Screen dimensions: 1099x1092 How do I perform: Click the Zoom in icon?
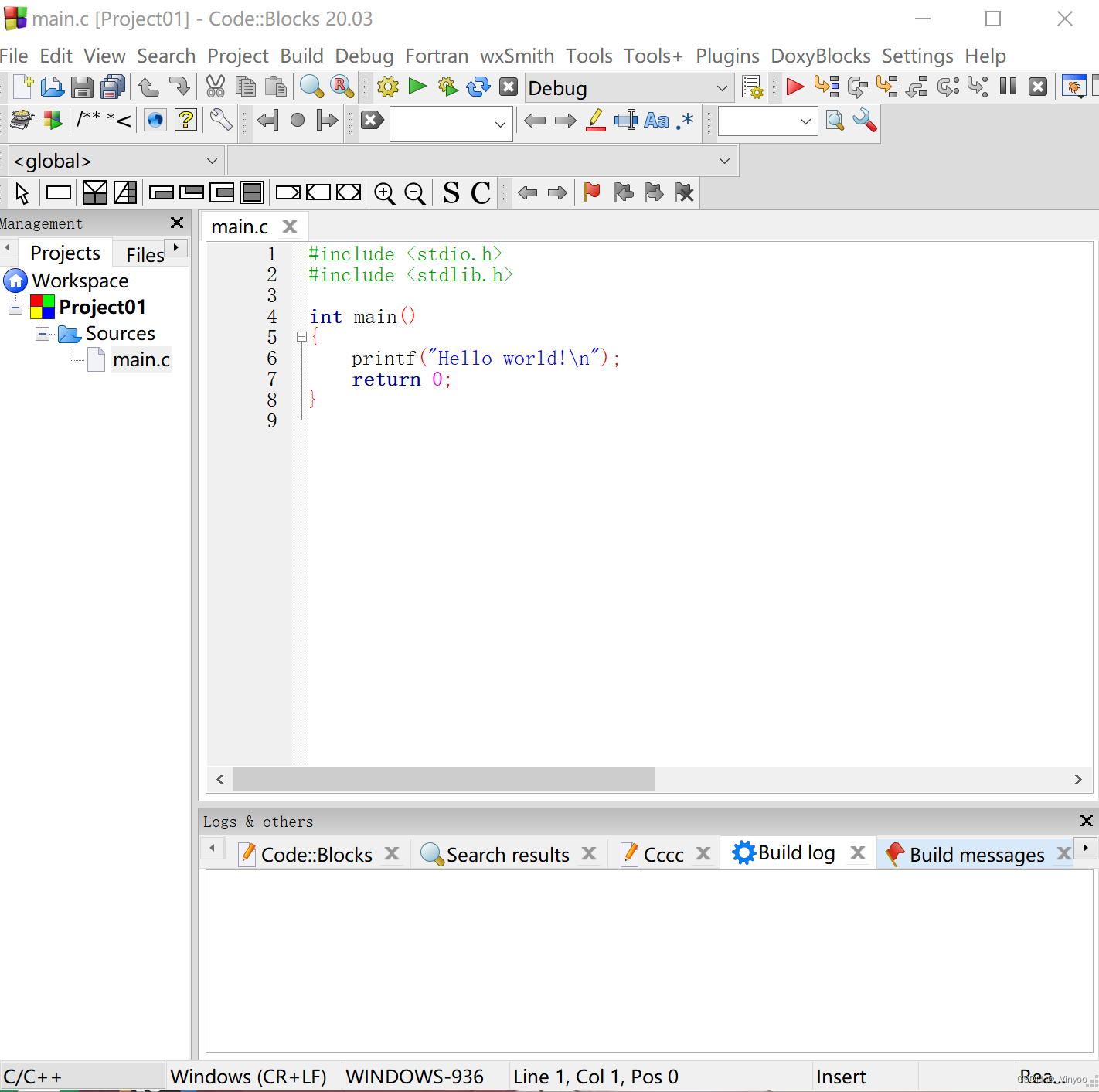(384, 193)
